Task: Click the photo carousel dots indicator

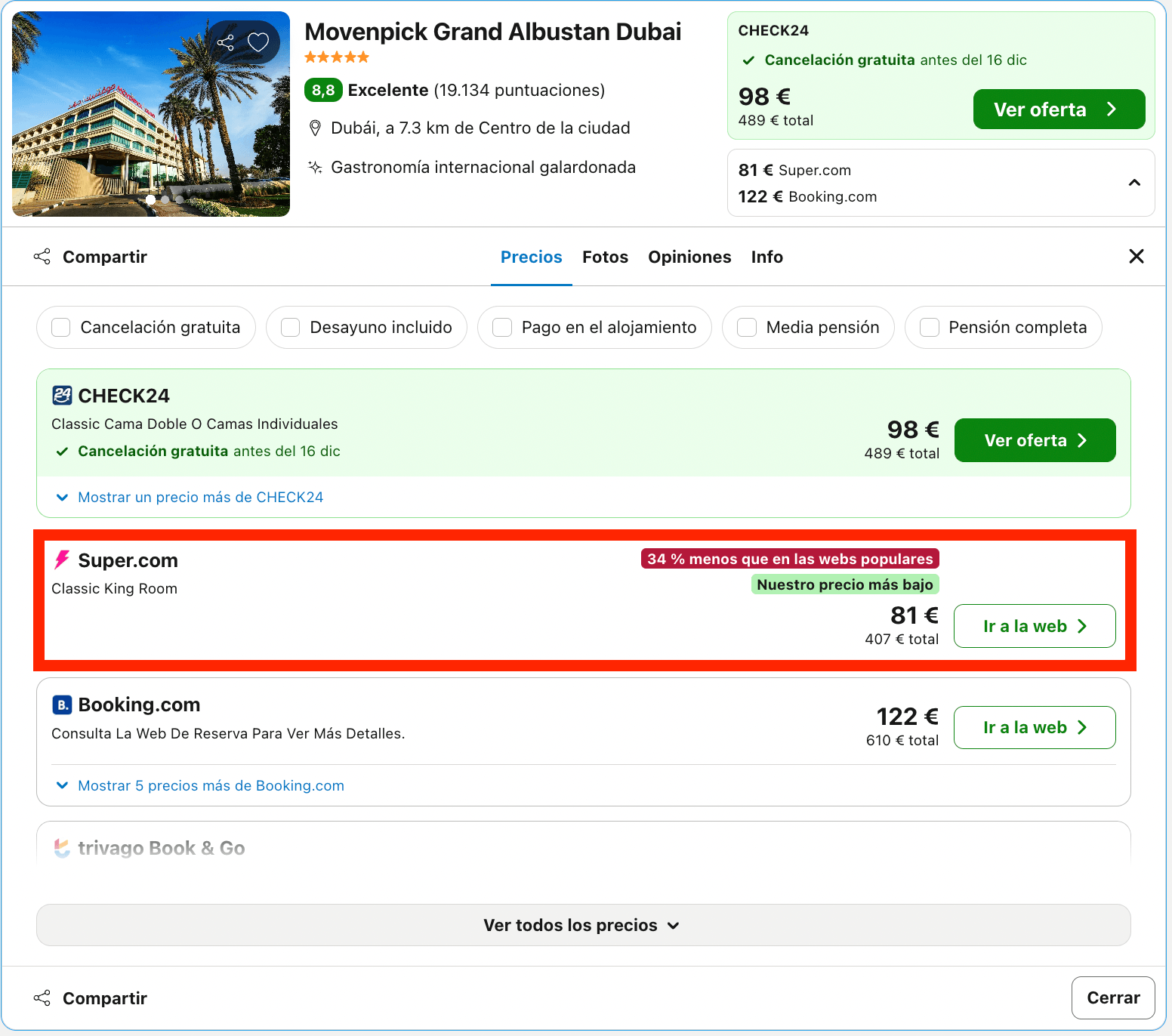Action: [165, 200]
